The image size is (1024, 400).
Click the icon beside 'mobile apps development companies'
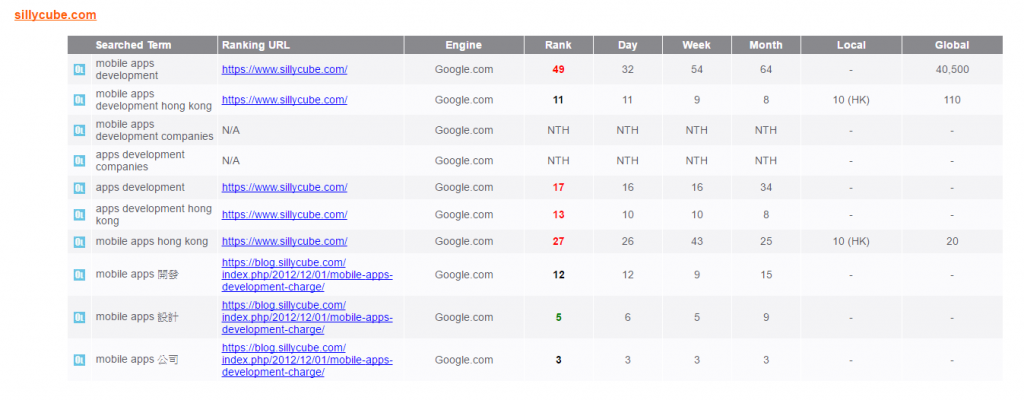79,130
